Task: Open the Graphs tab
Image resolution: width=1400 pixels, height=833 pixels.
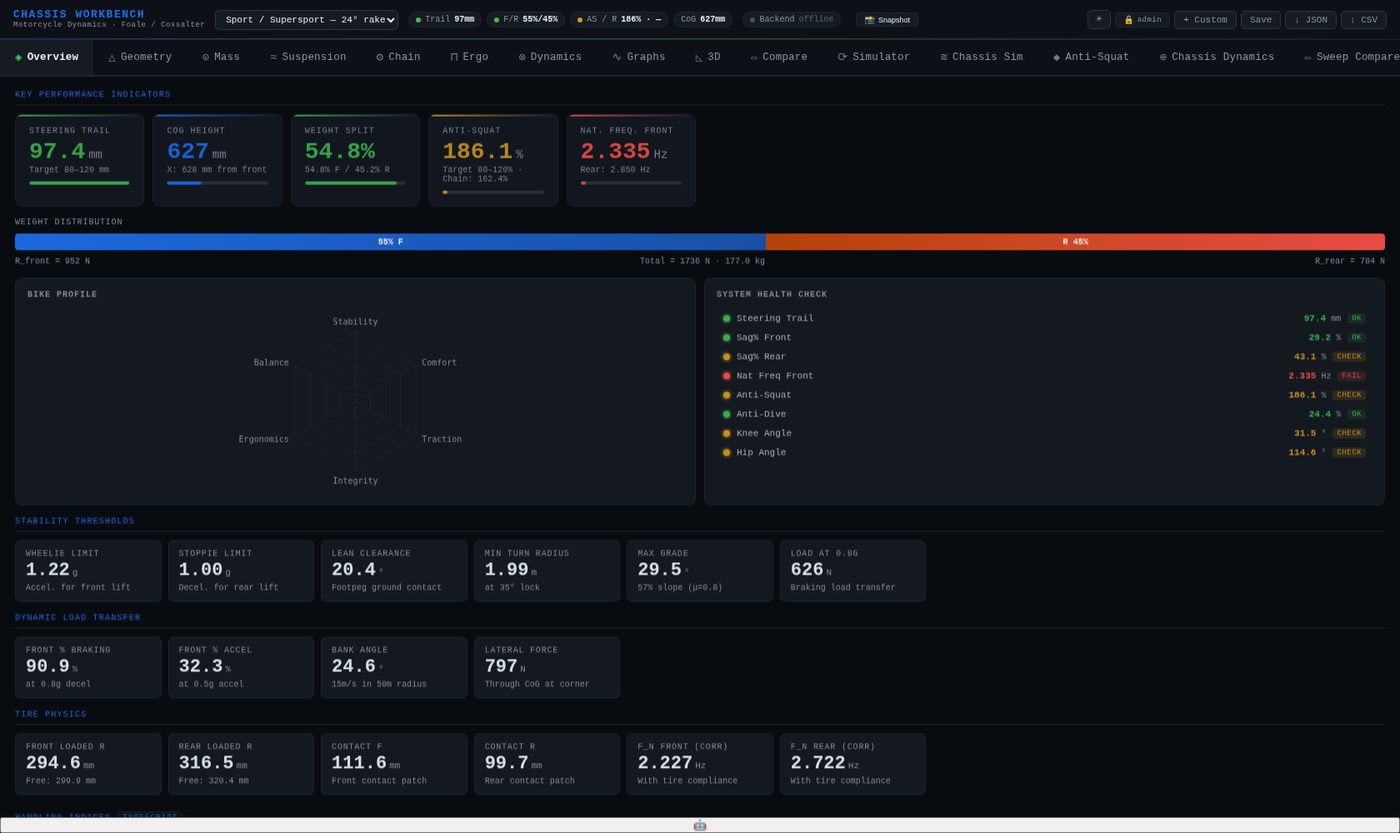Action: tap(639, 57)
